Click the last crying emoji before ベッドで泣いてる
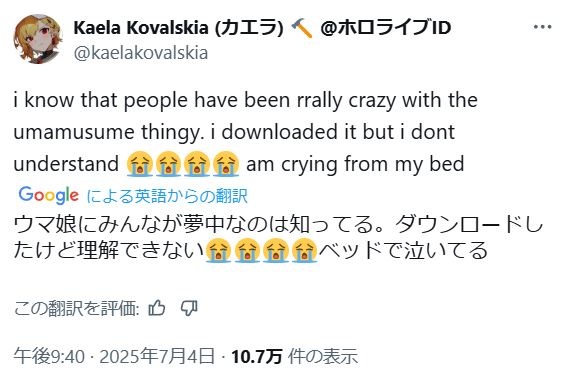 point(304,250)
